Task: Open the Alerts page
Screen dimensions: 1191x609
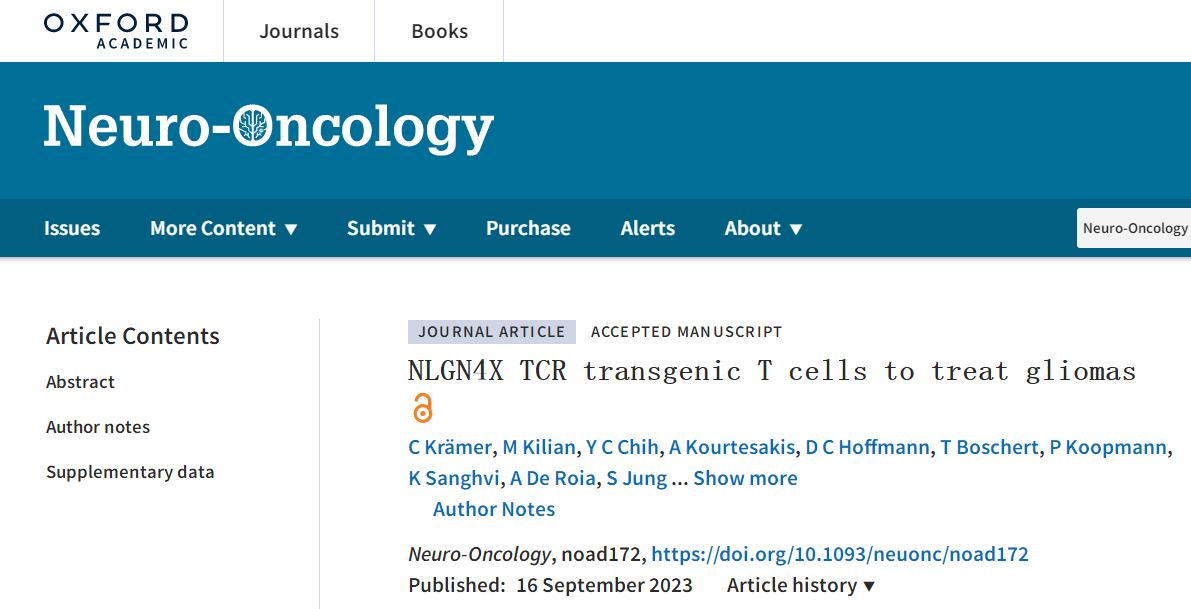Action: [647, 228]
